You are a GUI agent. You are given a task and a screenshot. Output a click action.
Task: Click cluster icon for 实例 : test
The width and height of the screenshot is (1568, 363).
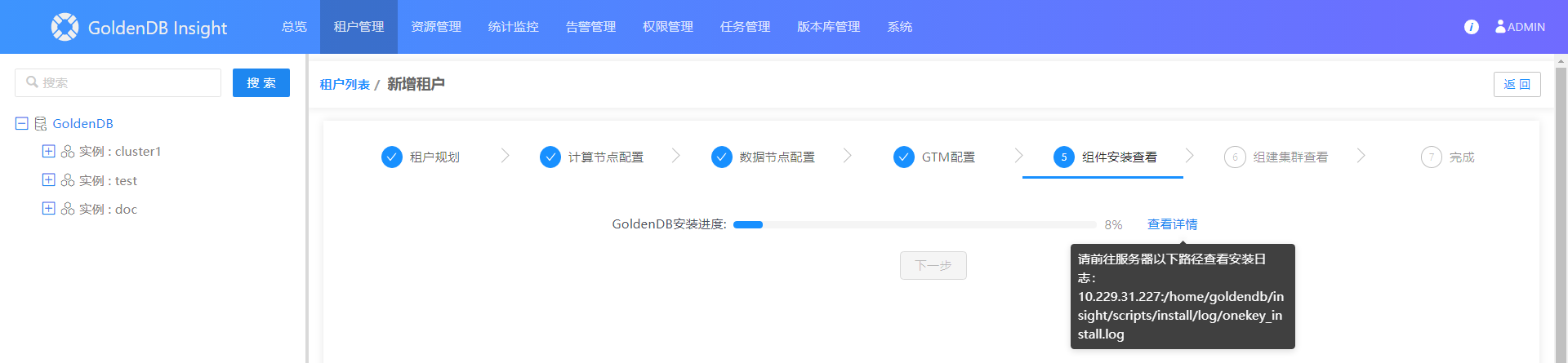tap(68, 180)
